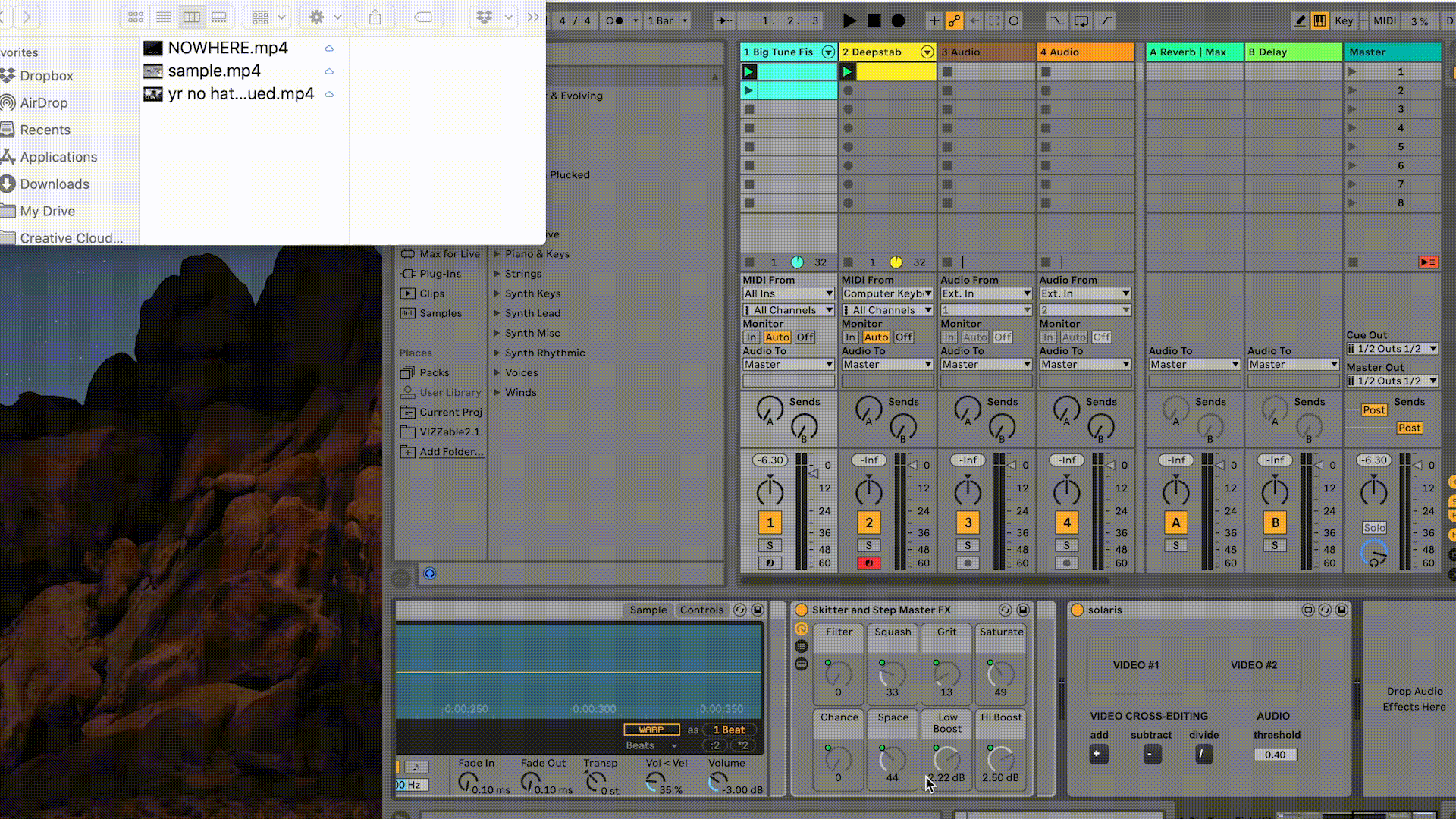This screenshot has height=819, width=1456.
Task: Click the Saturate macro knob
Action: click(x=1000, y=674)
